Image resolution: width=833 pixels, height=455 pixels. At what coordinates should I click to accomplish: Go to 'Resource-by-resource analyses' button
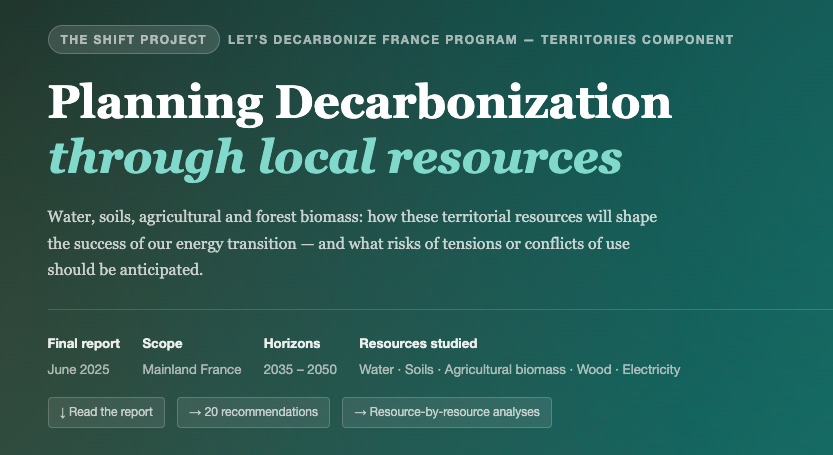447,412
